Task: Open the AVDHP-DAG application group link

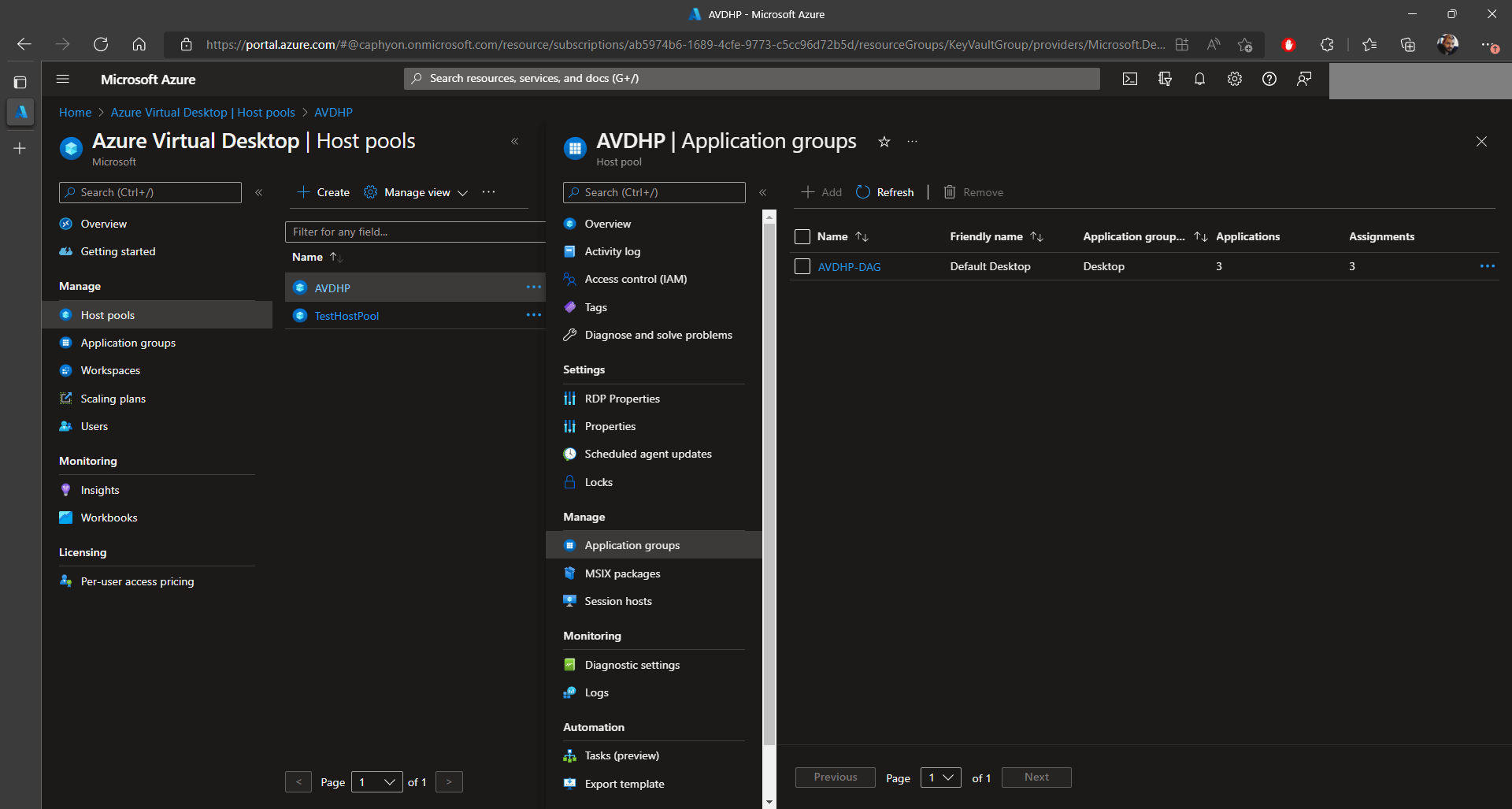Action: [849, 267]
